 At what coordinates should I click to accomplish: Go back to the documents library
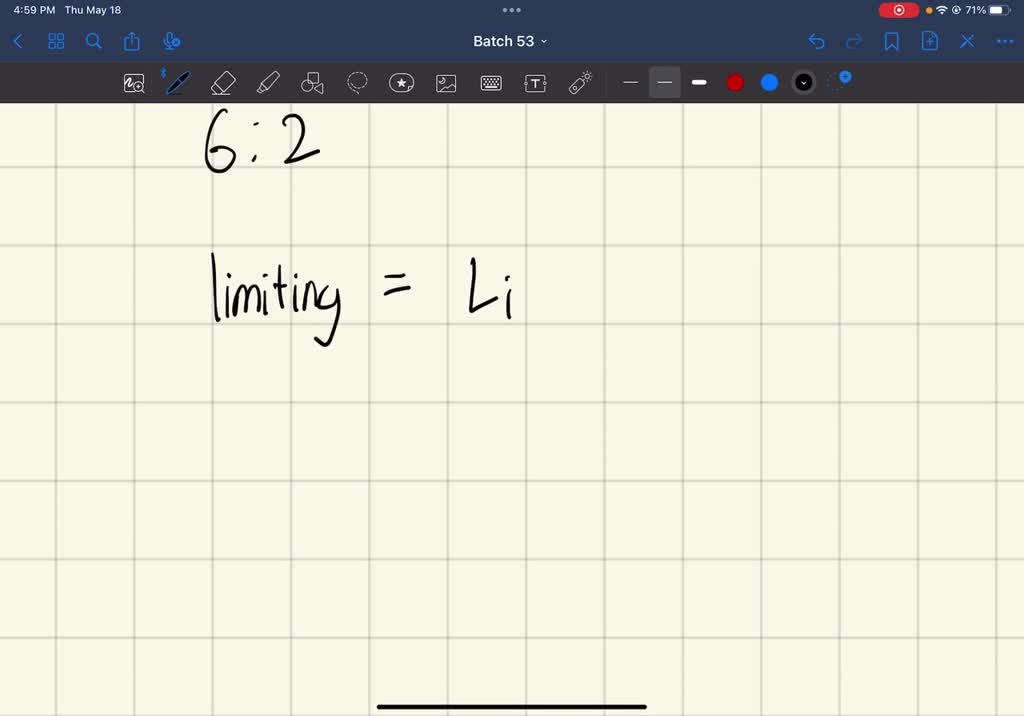[18, 41]
